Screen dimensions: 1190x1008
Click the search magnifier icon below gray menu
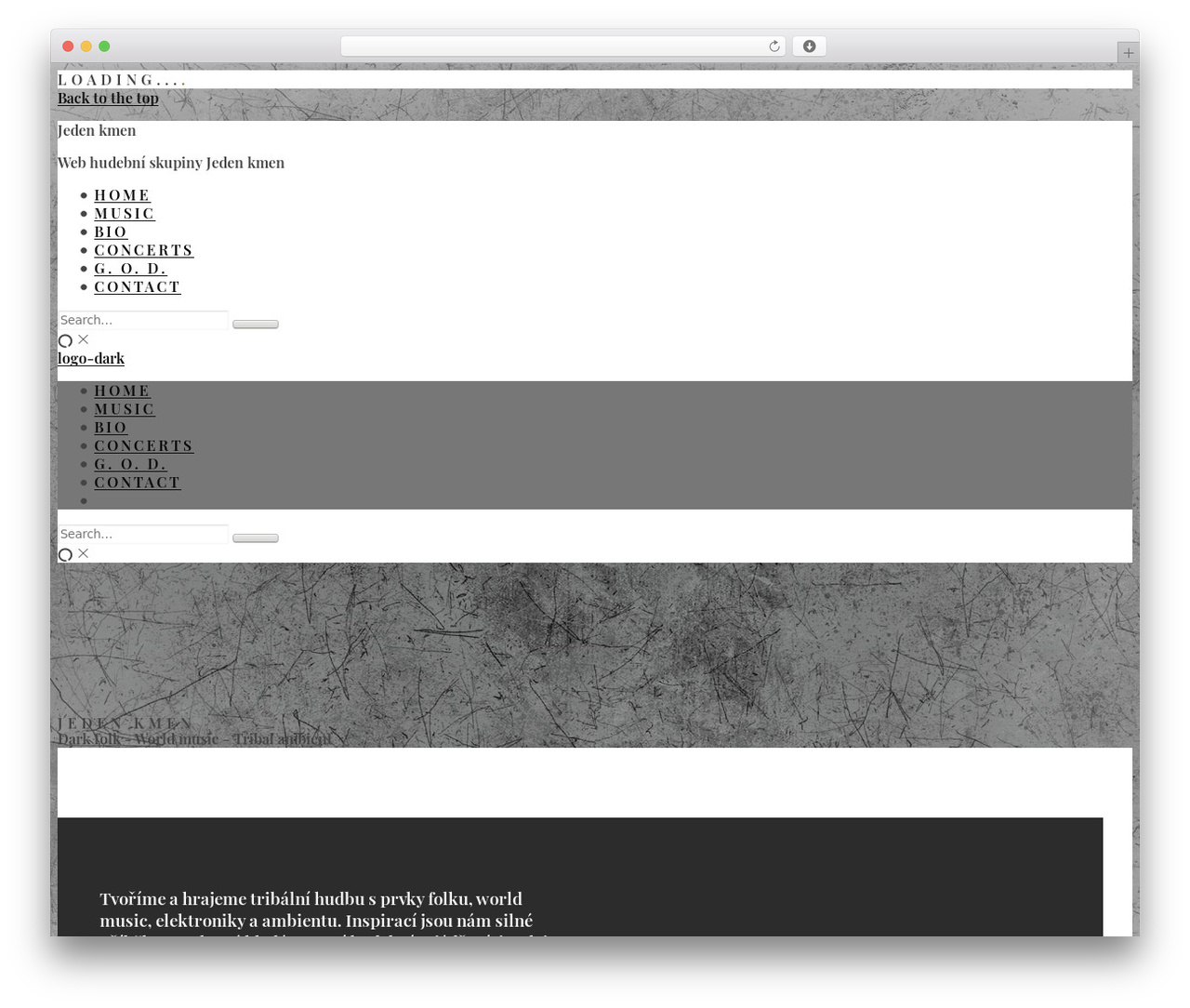click(x=65, y=554)
